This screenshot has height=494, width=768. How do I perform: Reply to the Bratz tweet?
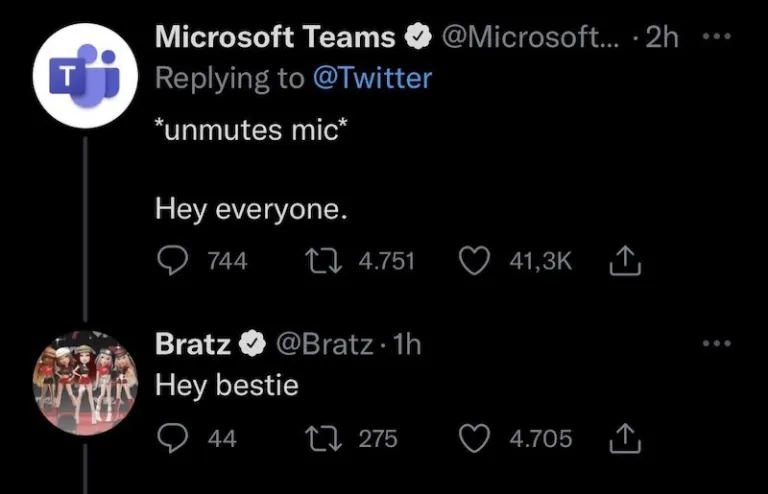point(174,438)
